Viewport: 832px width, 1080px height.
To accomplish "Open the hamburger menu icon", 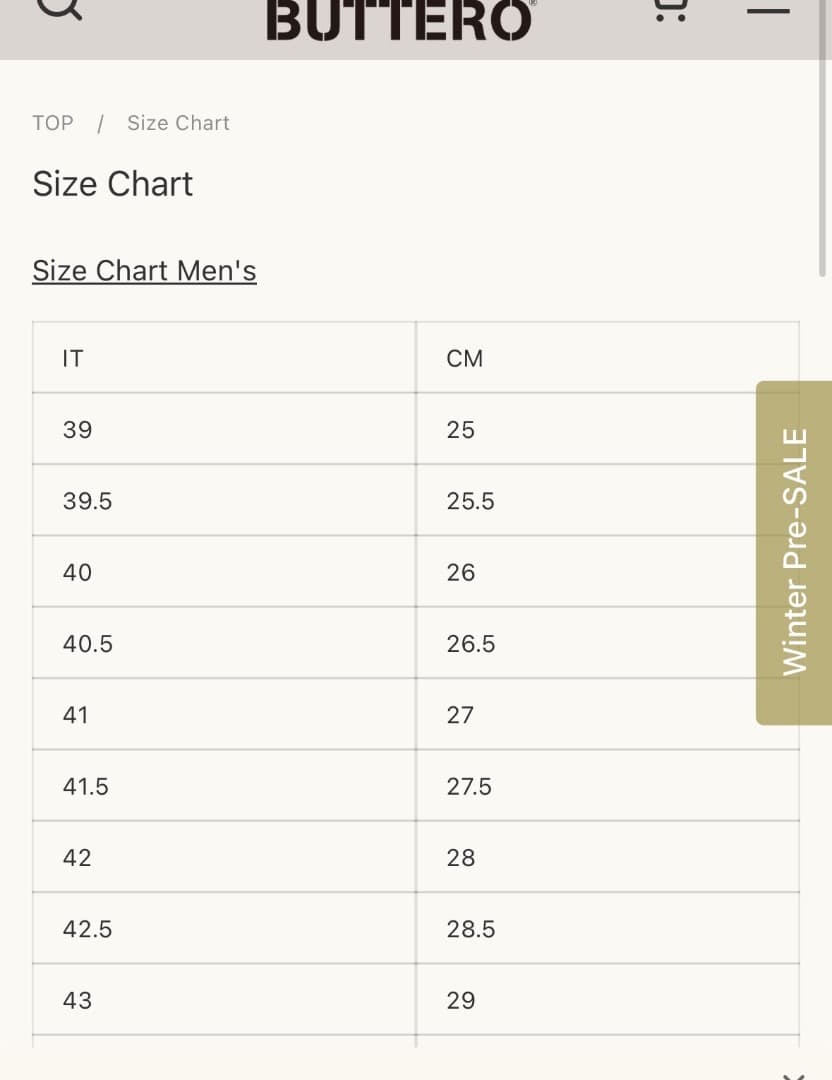I will 768,10.
